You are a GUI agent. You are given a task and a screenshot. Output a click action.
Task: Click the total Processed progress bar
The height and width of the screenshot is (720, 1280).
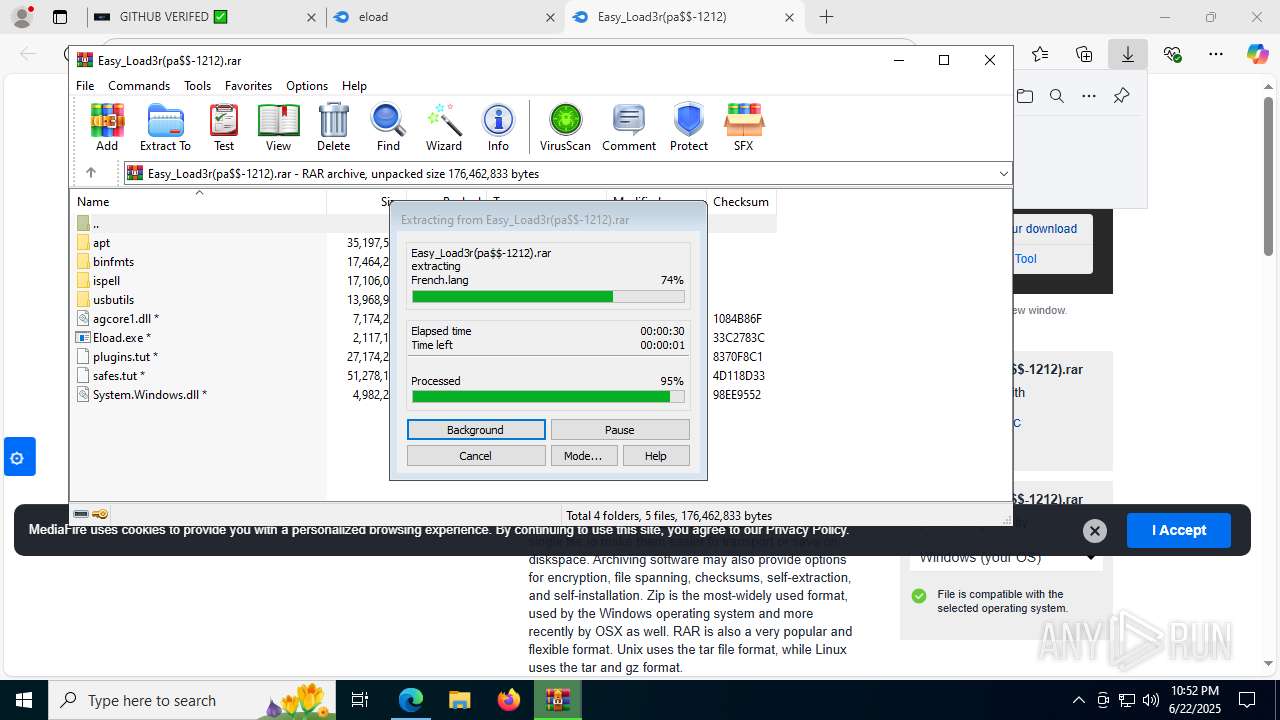click(548, 397)
